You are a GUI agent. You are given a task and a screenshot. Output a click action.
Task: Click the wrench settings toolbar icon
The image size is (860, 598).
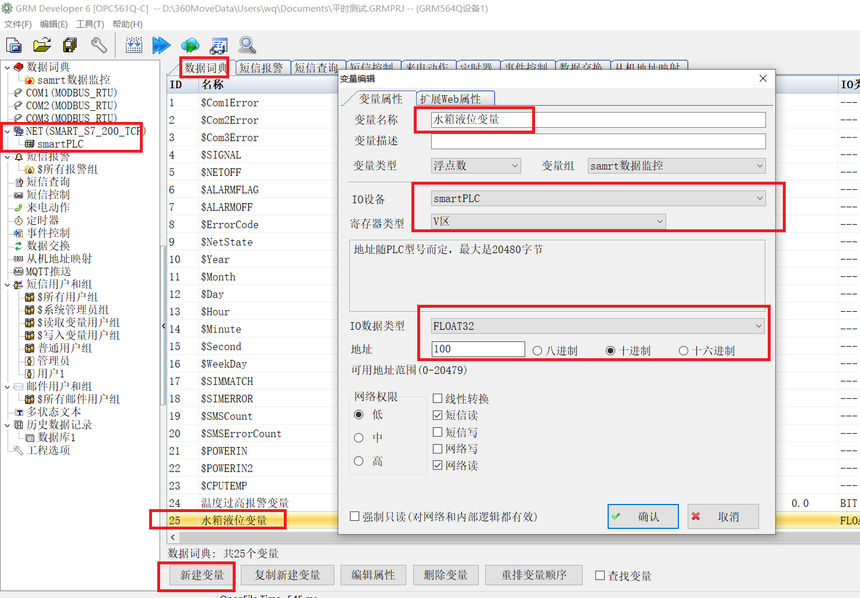coord(99,45)
